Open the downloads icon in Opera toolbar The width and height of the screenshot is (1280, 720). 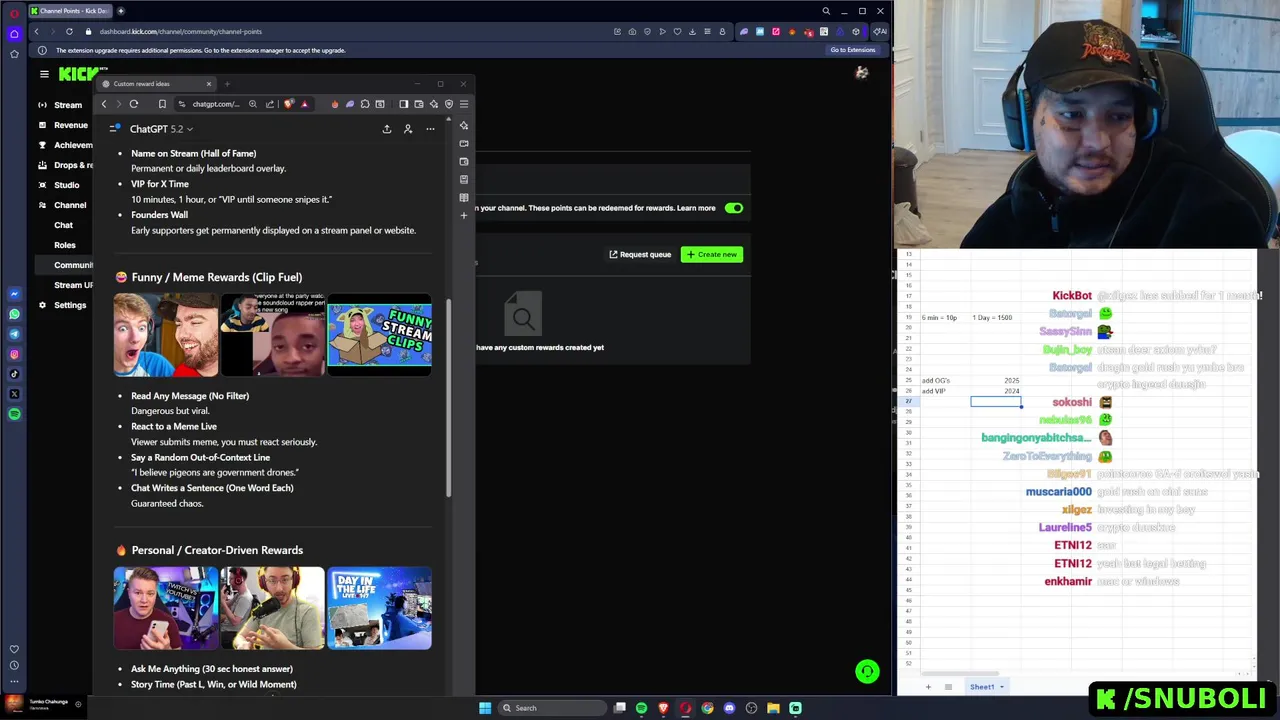coord(692,31)
